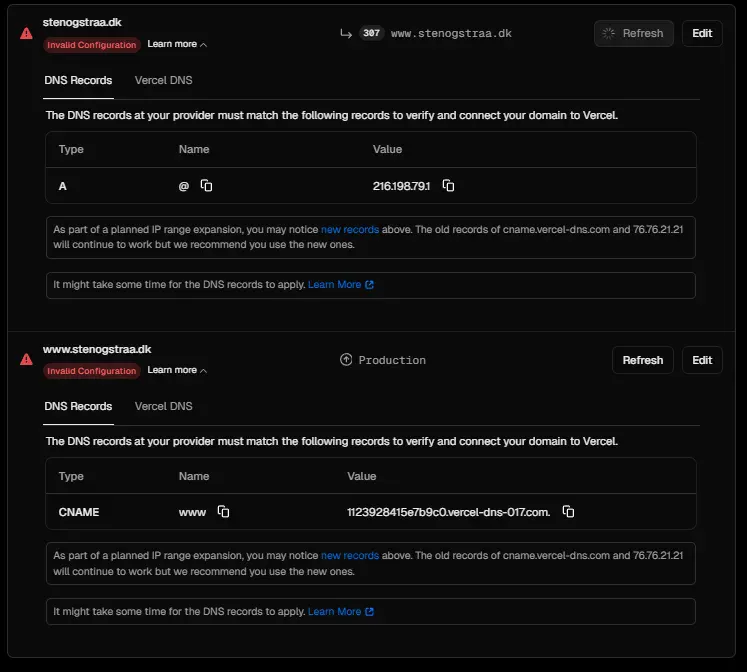The width and height of the screenshot is (747, 672).
Task: Select DNS Records tab for stenogstraa.dk
Action: pyautogui.click(x=78, y=80)
